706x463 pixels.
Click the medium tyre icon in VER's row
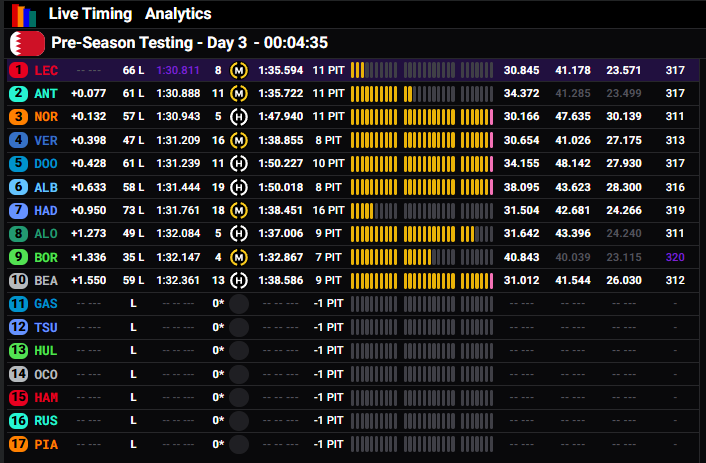pyautogui.click(x=239, y=140)
